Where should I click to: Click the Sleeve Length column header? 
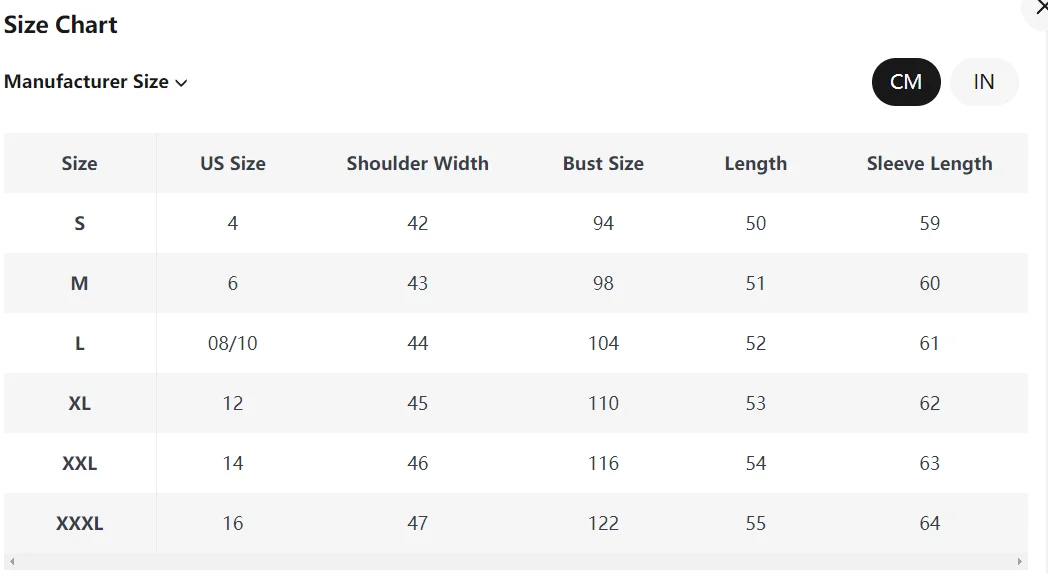point(929,163)
